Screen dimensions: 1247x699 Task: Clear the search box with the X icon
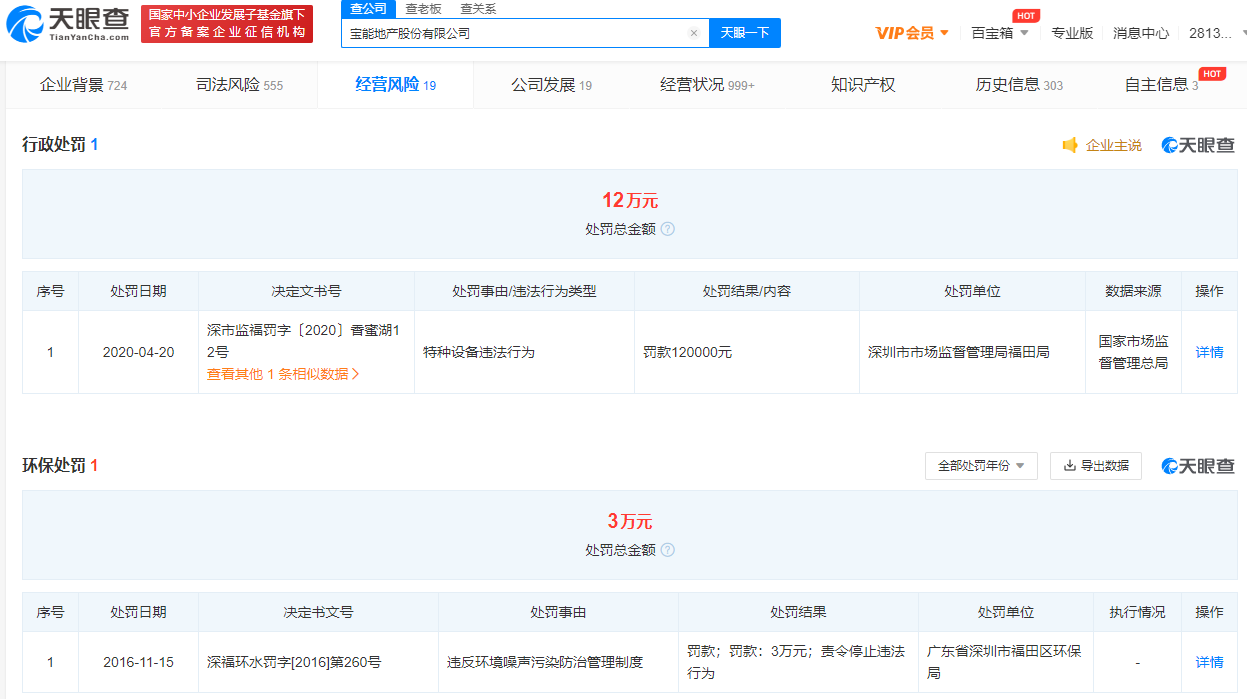(x=694, y=33)
